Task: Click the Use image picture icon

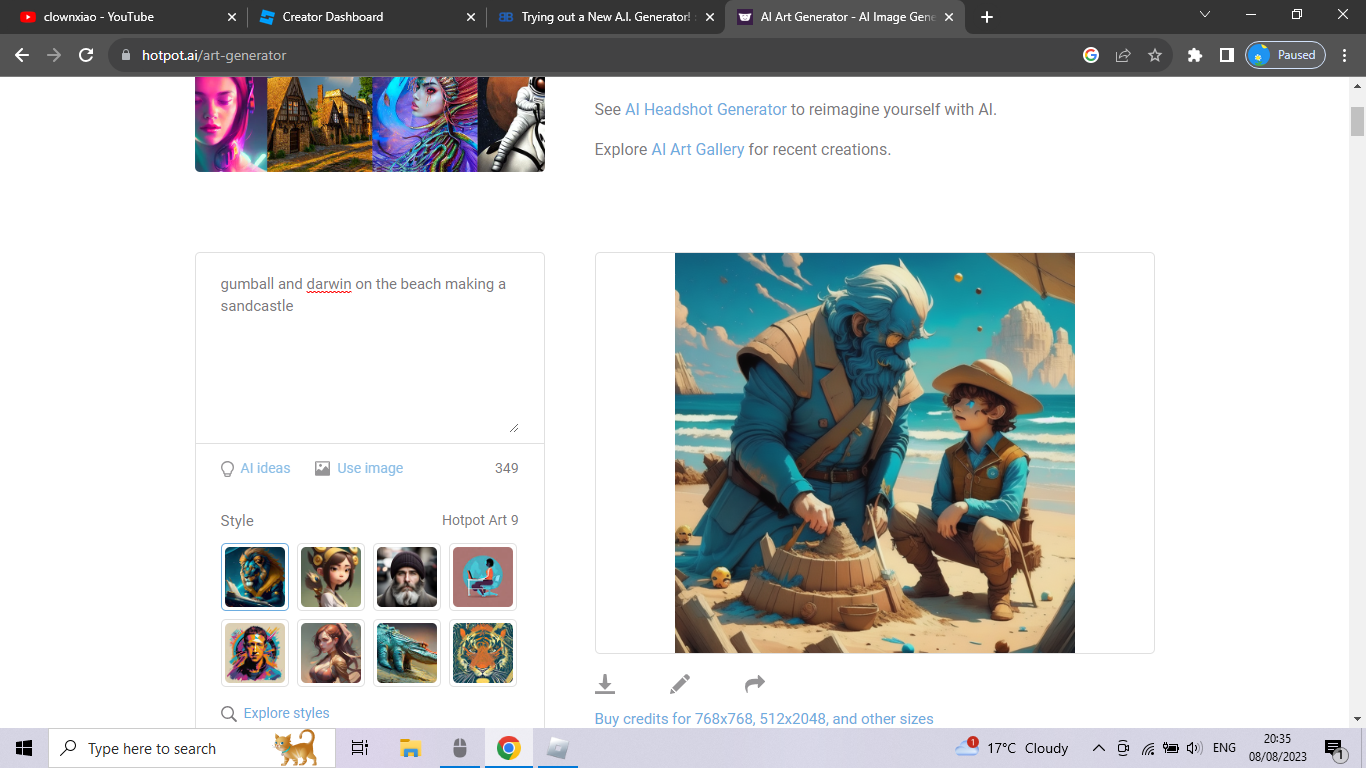Action: click(x=322, y=468)
